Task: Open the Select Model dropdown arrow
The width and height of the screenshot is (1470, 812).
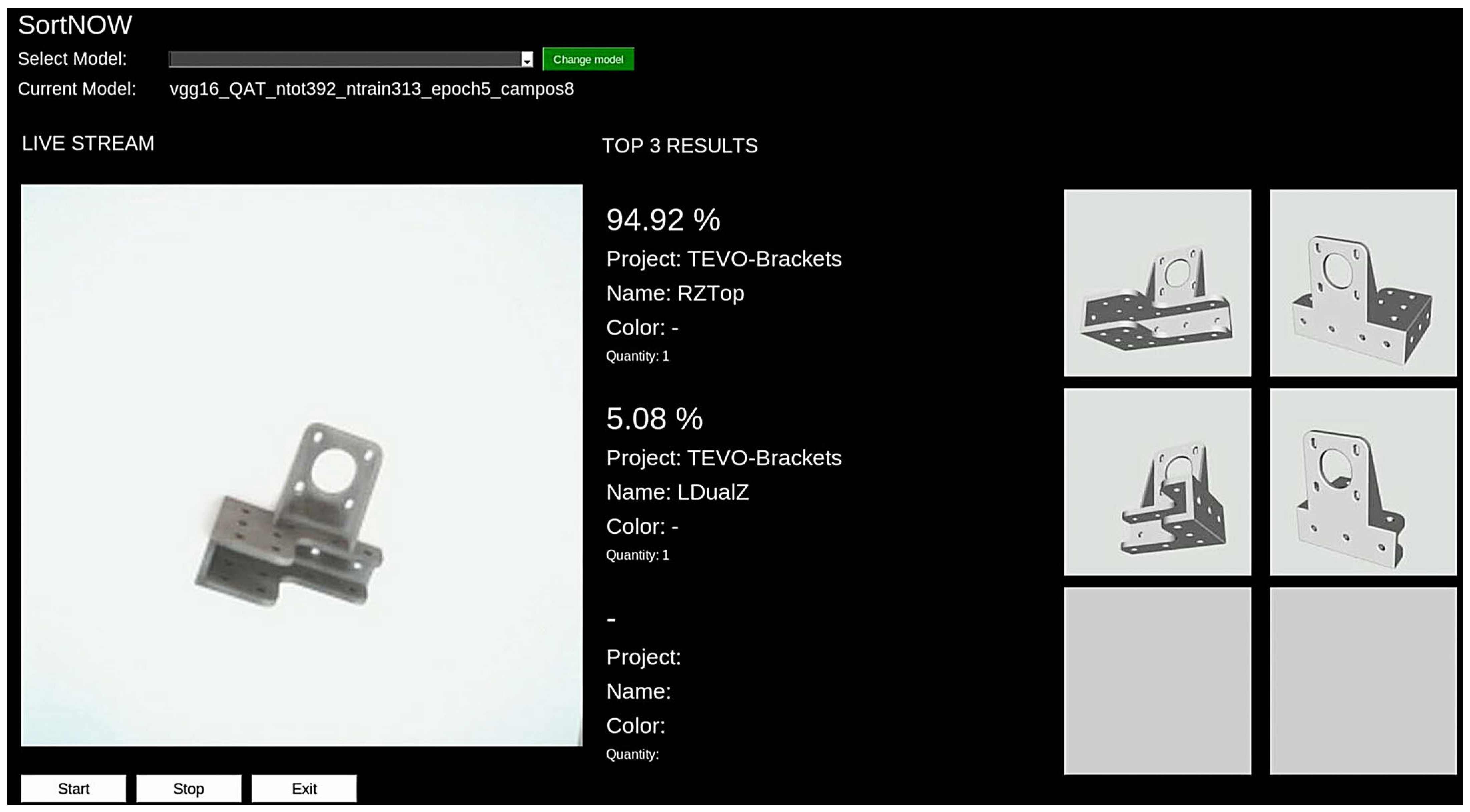Action: 527,59
